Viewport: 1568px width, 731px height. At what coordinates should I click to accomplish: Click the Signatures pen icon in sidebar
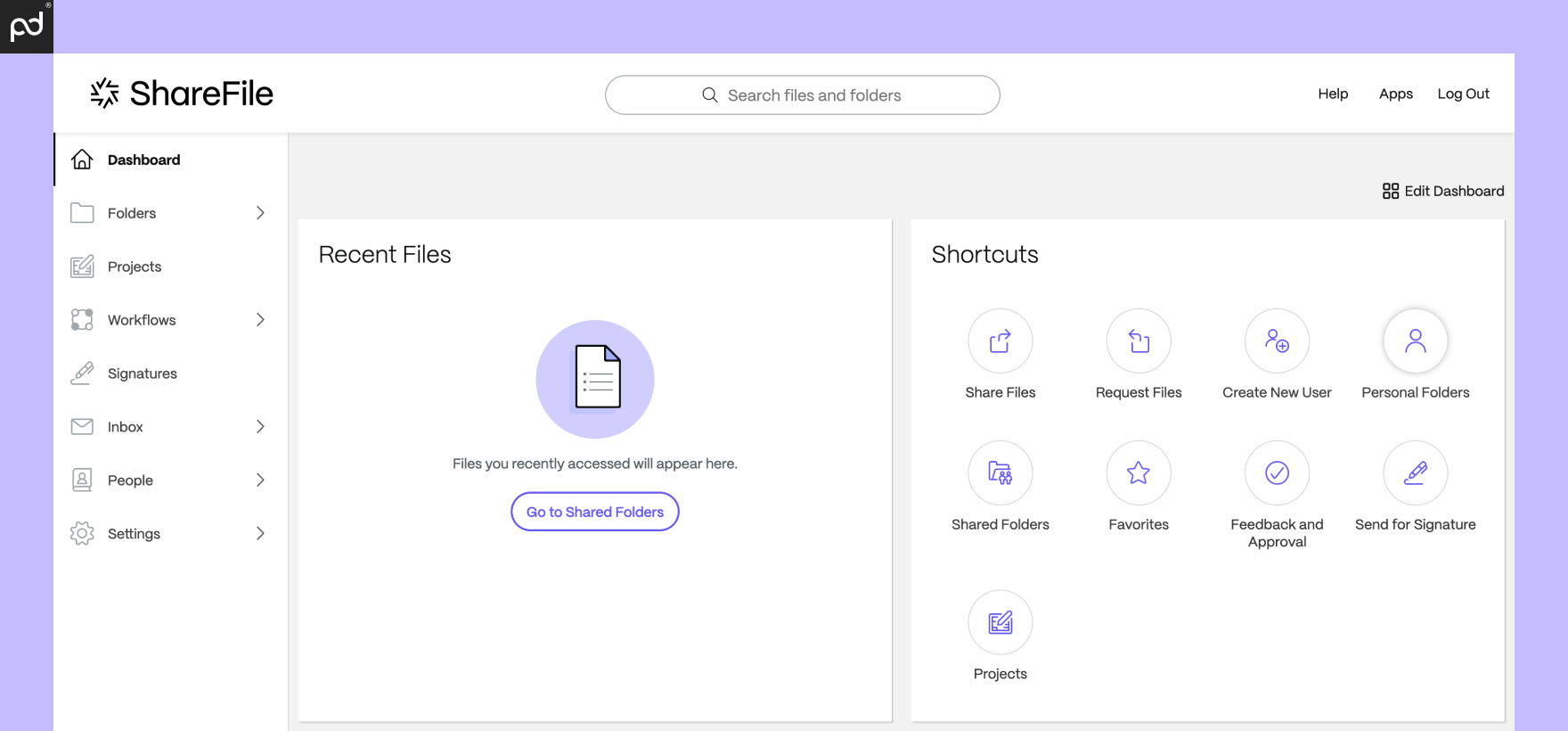[x=82, y=373]
